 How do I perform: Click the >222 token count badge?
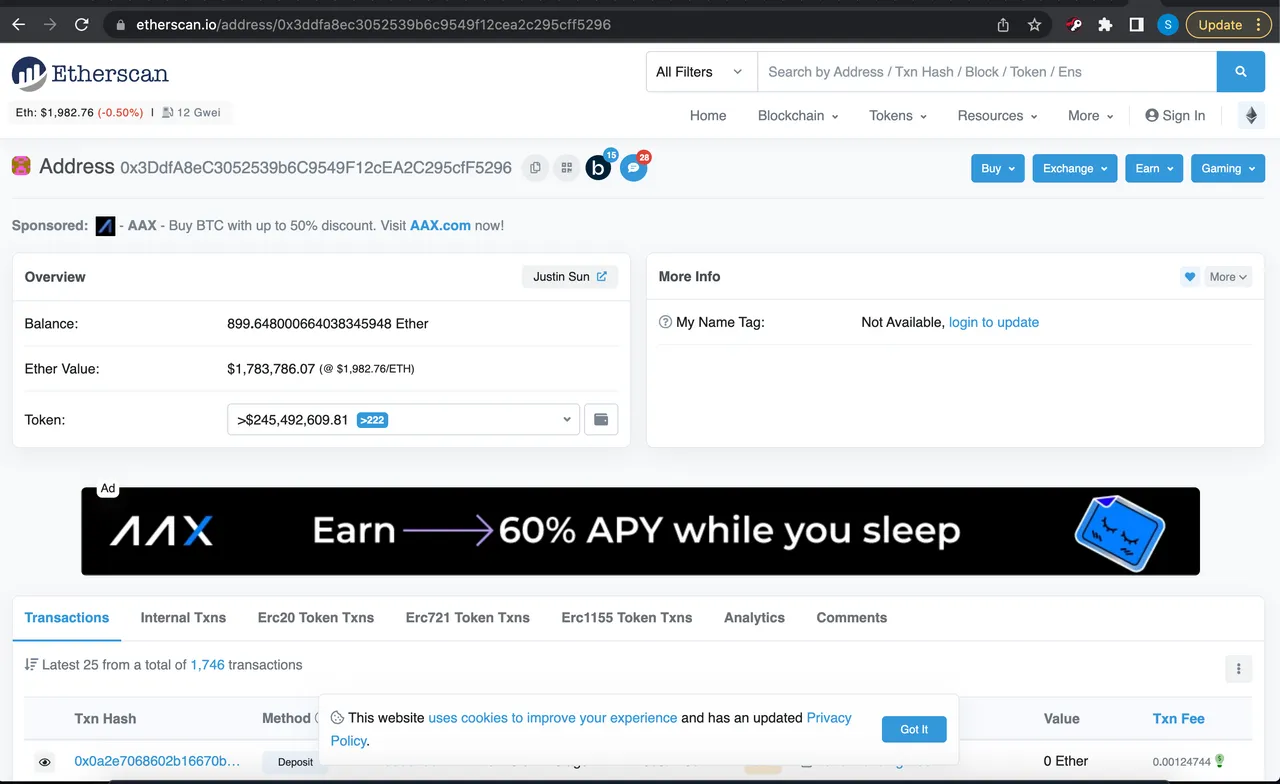click(372, 420)
